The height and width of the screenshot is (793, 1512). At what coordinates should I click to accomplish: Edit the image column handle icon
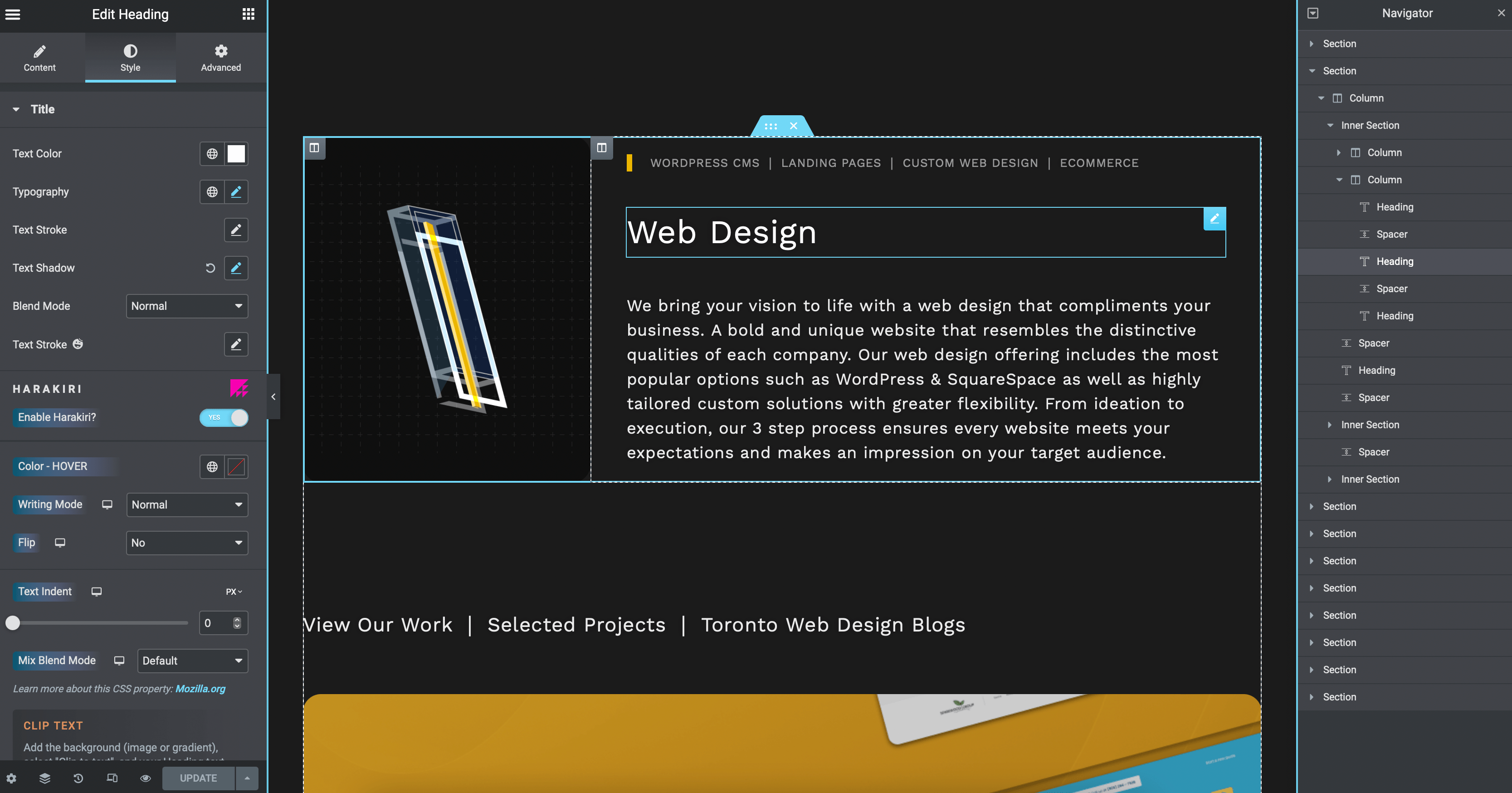pyautogui.click(x=315, y=148)
